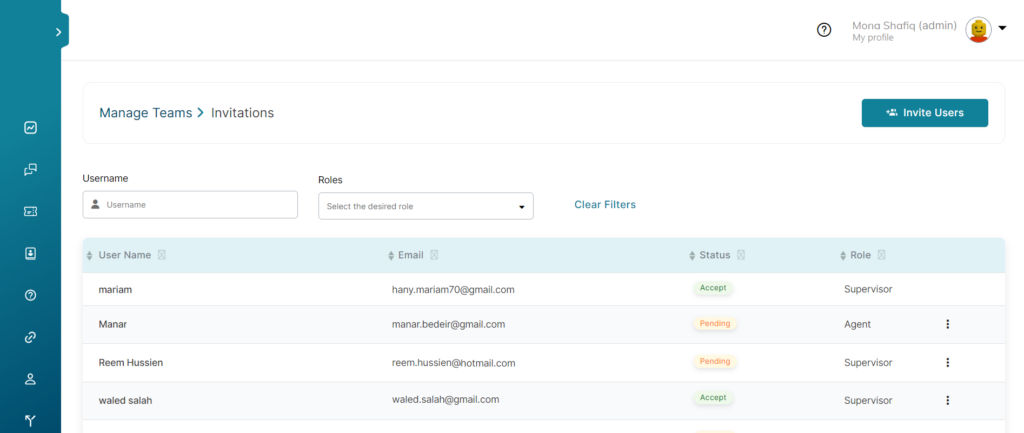
Task: Click the Pending badge in Manar row
Action: coord(715,323)
